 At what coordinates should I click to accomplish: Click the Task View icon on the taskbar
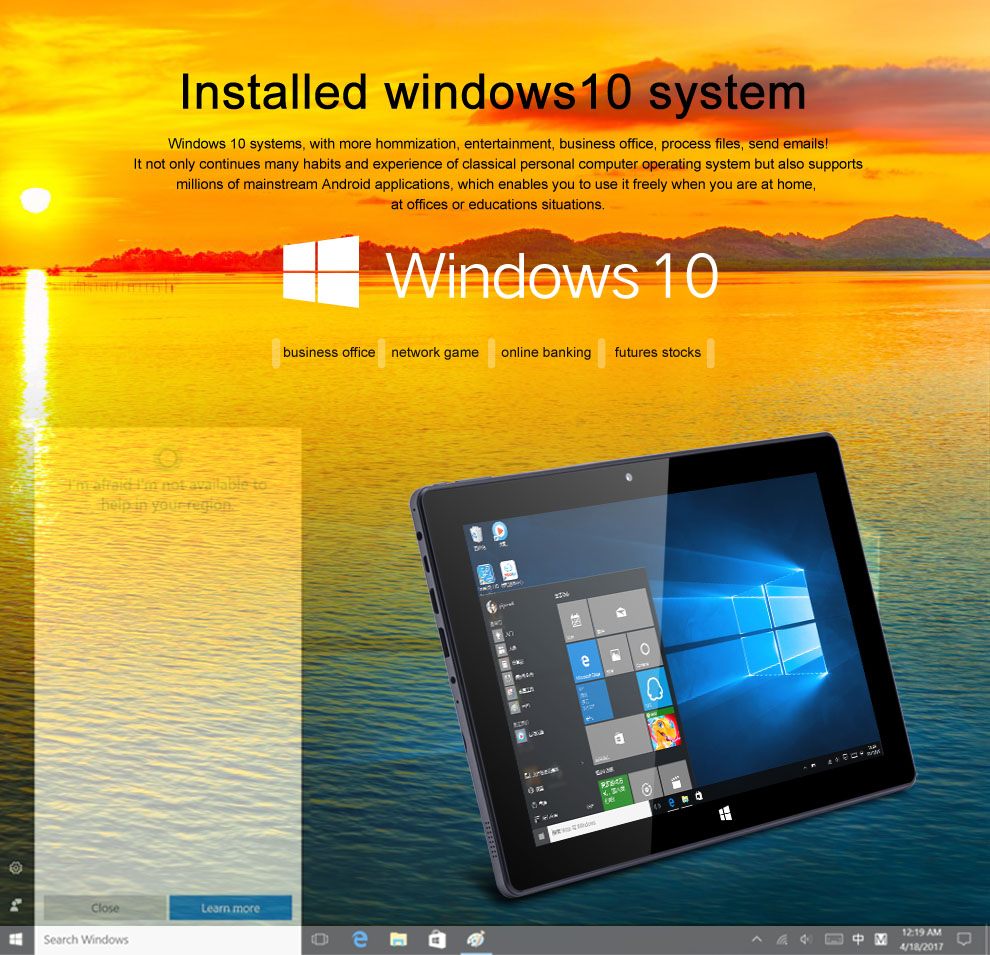[318, 939]
